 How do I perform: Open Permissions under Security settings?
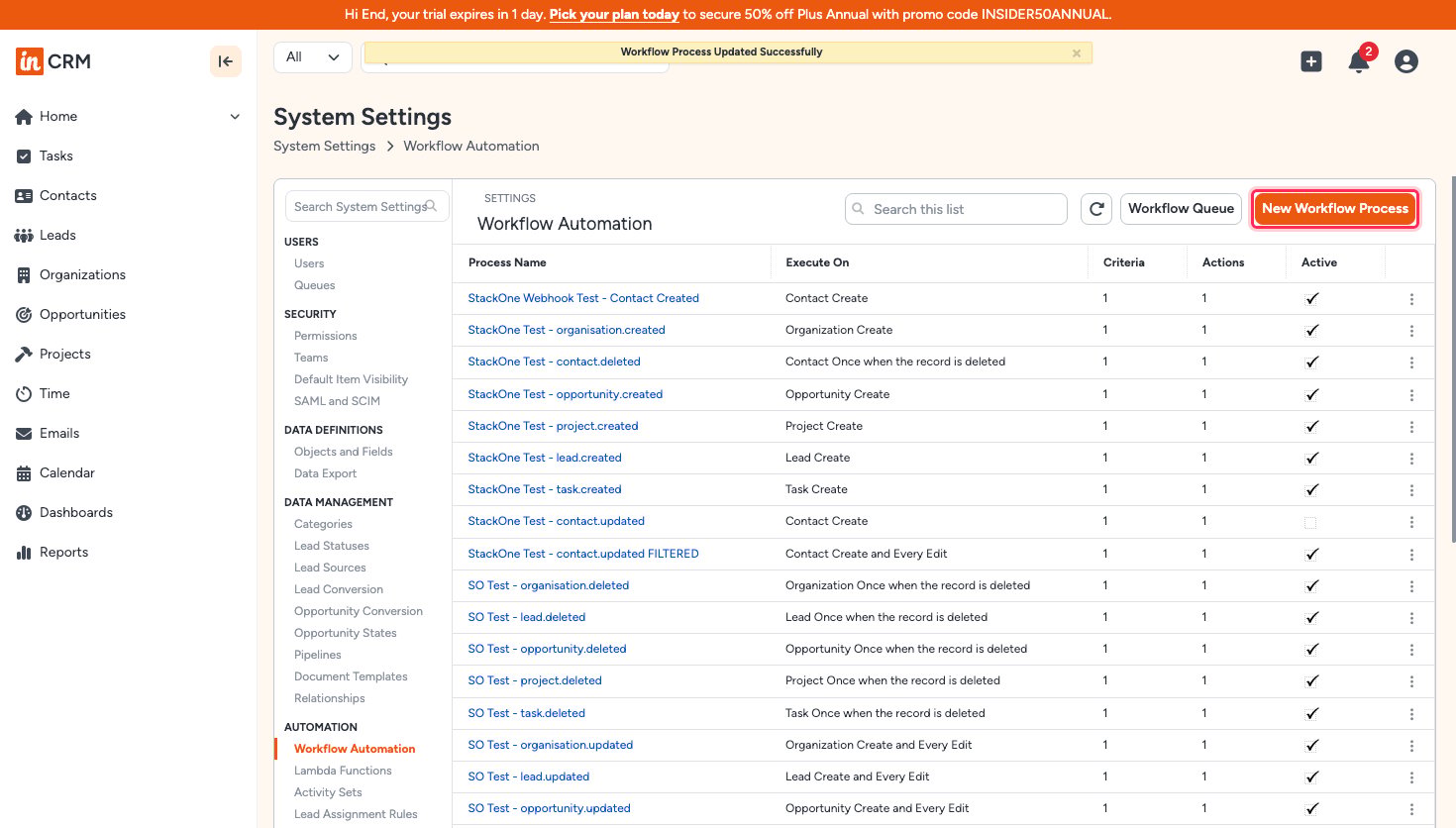(x=325, y=336)
